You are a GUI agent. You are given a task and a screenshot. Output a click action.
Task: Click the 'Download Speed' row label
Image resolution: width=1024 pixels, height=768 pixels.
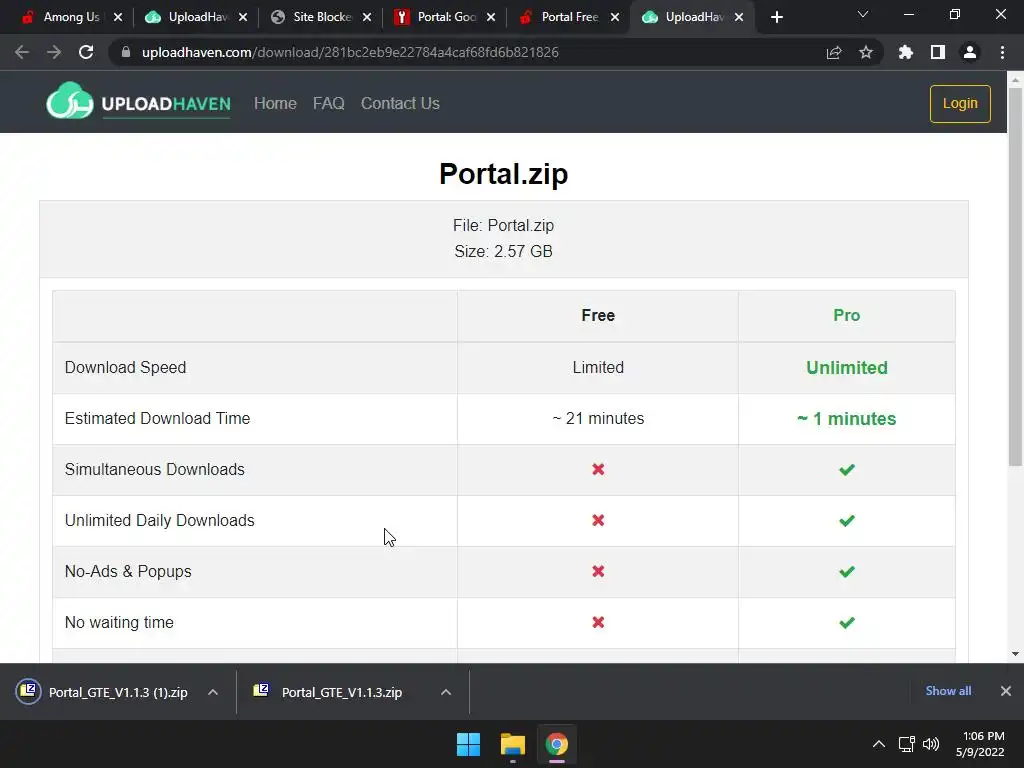pos(125,368)
